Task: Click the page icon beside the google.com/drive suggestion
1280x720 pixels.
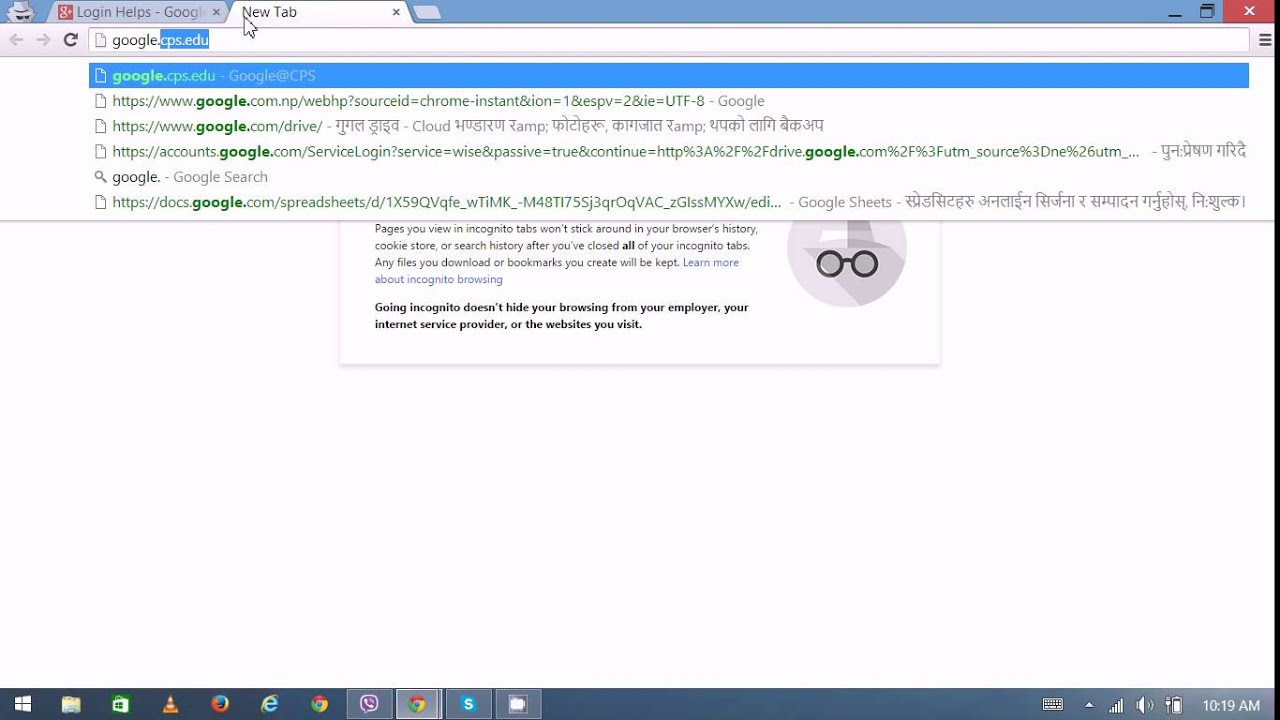Action: [x=100, y=126]
